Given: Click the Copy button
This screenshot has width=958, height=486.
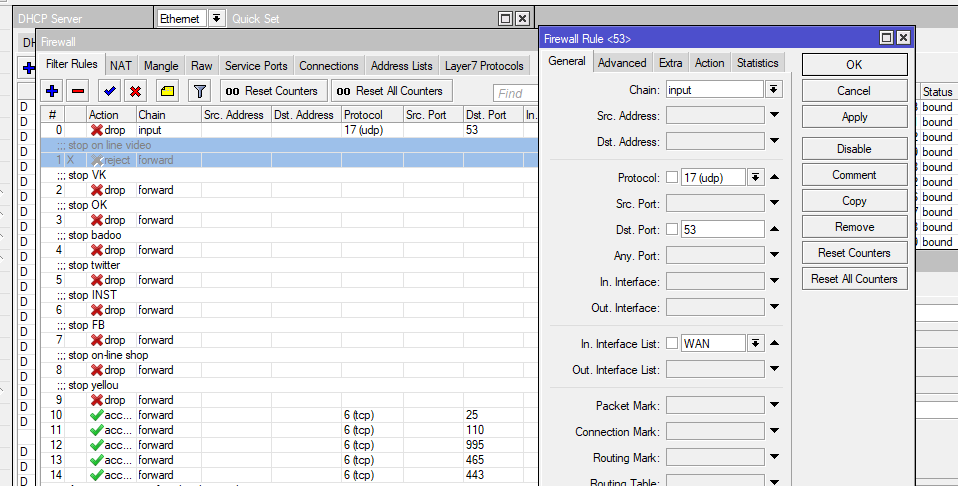Looking at the screenshot, I should pos(854,201).
